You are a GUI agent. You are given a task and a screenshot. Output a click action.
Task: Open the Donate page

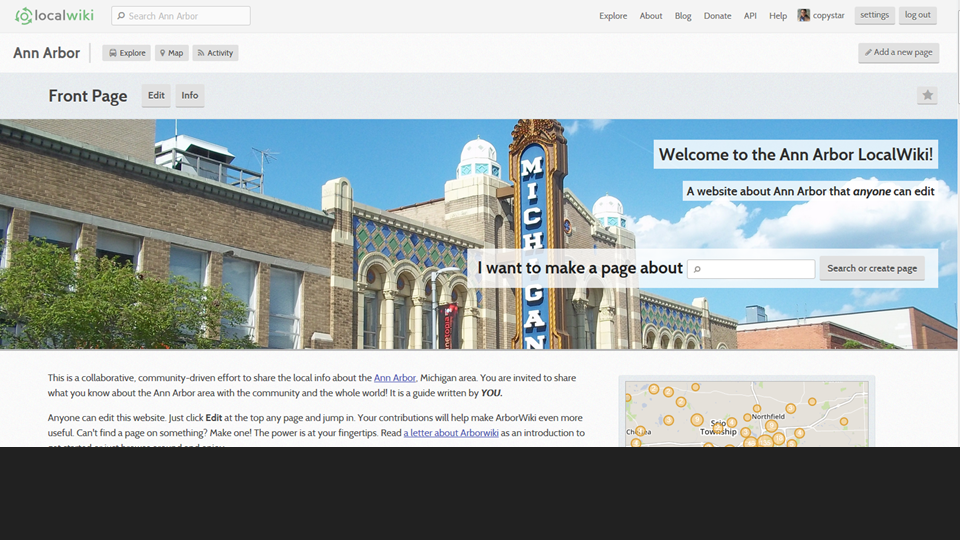click(x=717, y=16)
